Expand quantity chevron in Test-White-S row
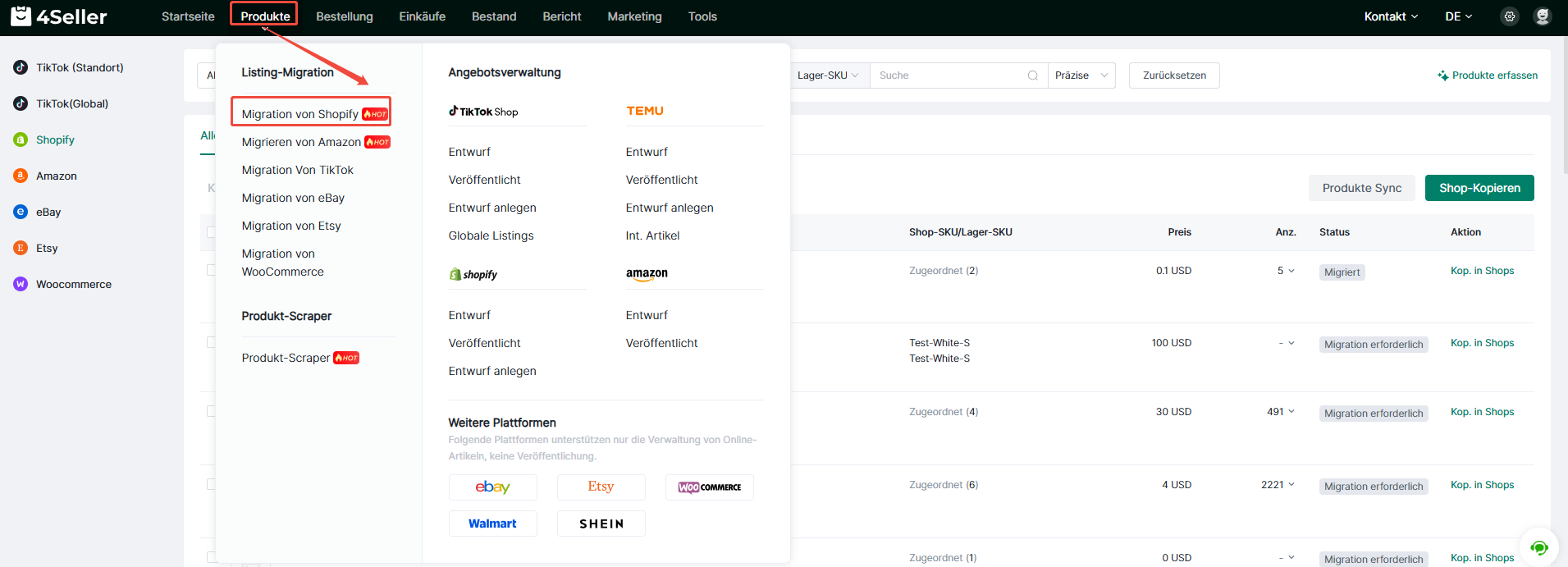 pyautogui.click(x=1291, y=343)
